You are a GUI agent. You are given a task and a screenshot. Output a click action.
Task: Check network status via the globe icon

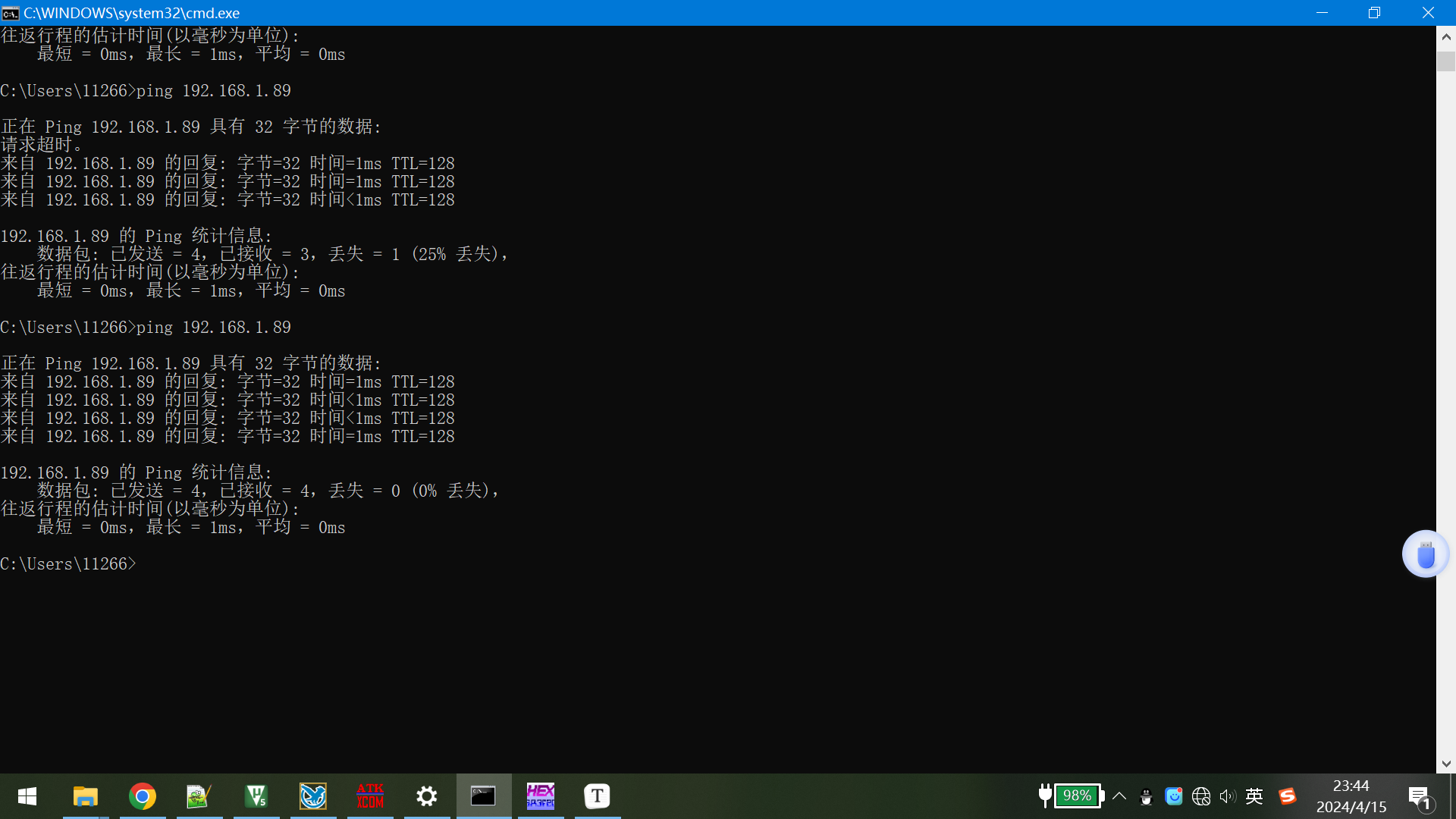(1201, 796)
